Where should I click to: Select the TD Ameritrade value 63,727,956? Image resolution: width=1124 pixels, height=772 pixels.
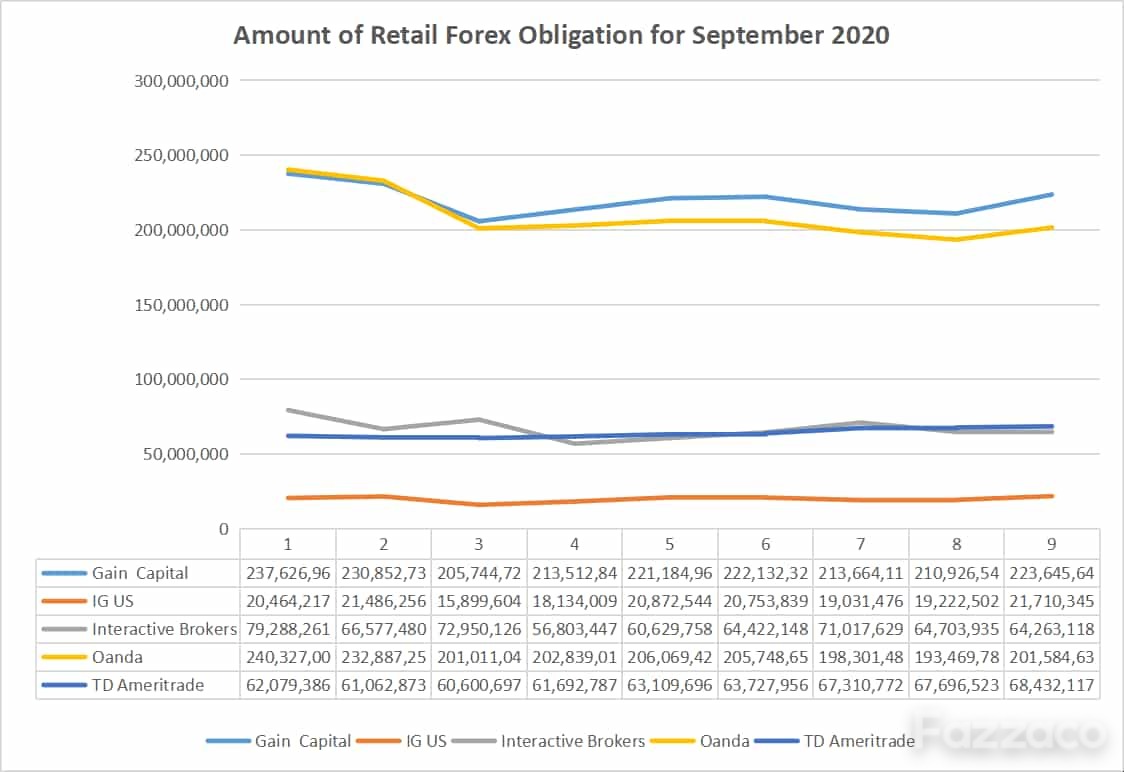[766, 685]
